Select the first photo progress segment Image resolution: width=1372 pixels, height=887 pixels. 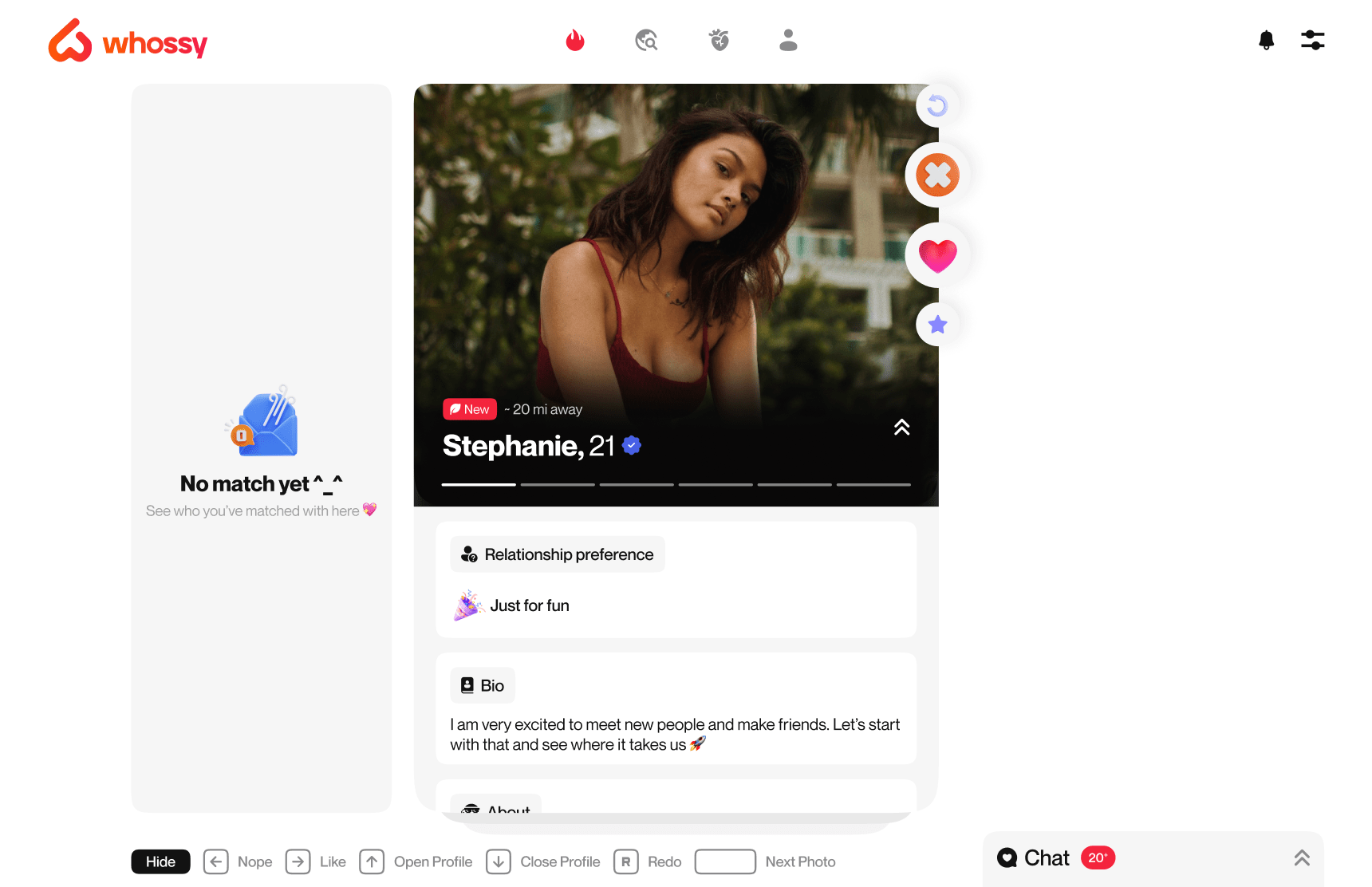[479, 484]
